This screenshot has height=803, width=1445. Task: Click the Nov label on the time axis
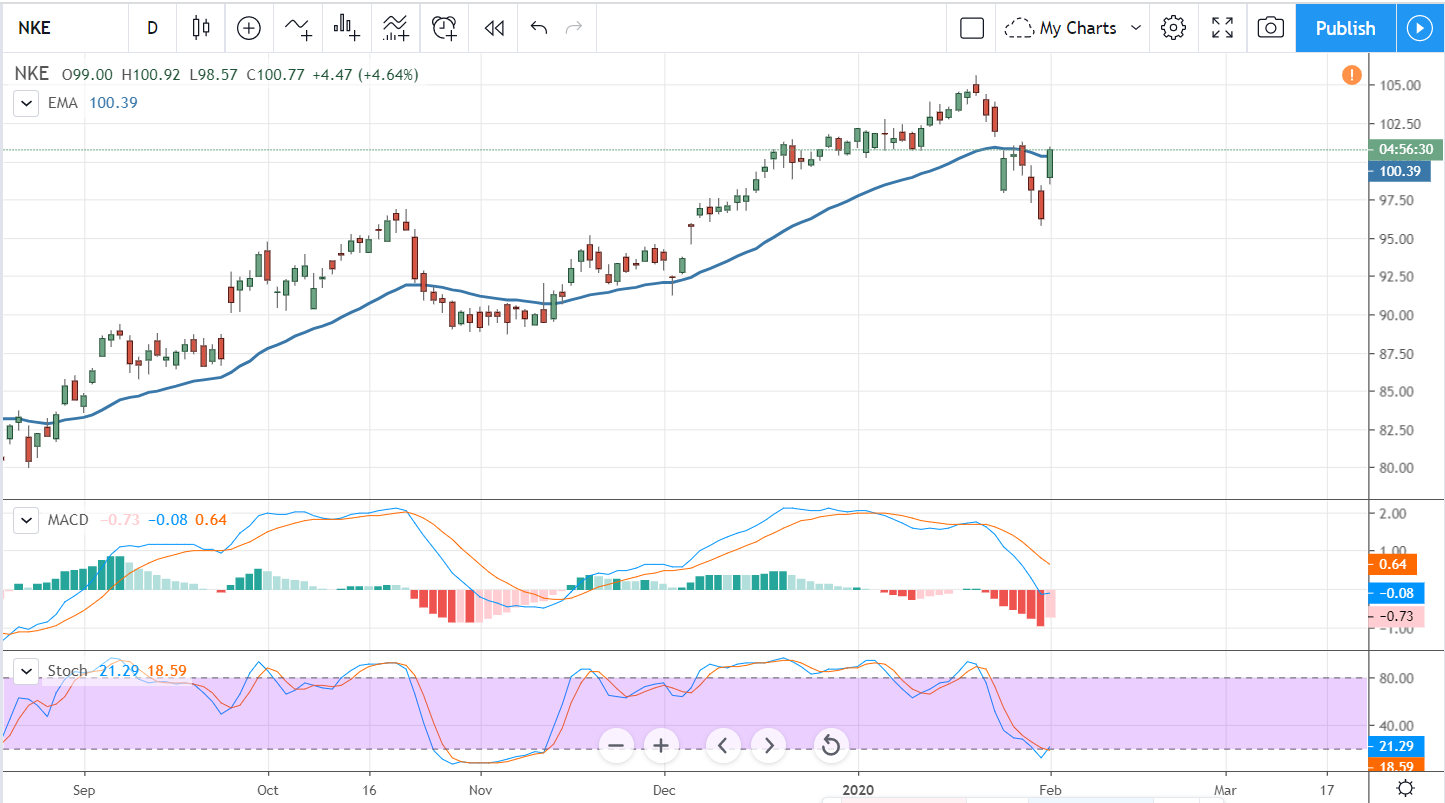pyautogui.click(x=480, y=788)
